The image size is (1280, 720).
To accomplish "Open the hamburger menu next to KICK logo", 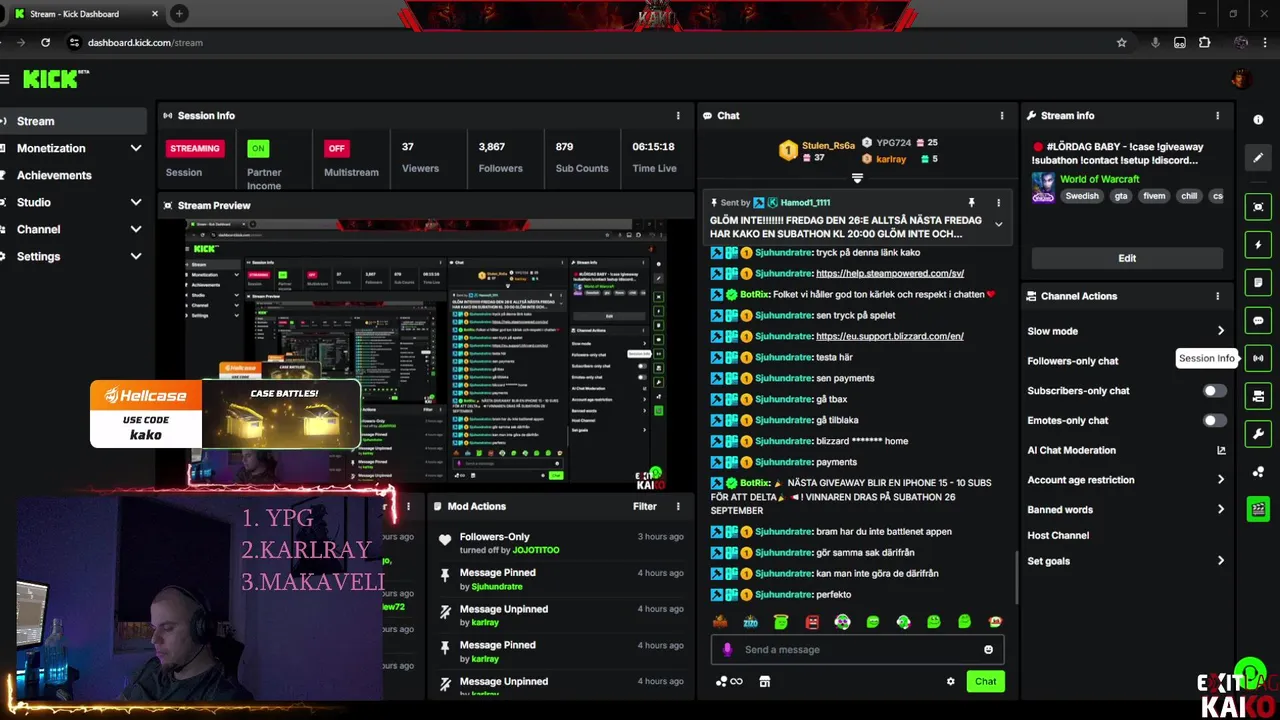I will (5, 79).
